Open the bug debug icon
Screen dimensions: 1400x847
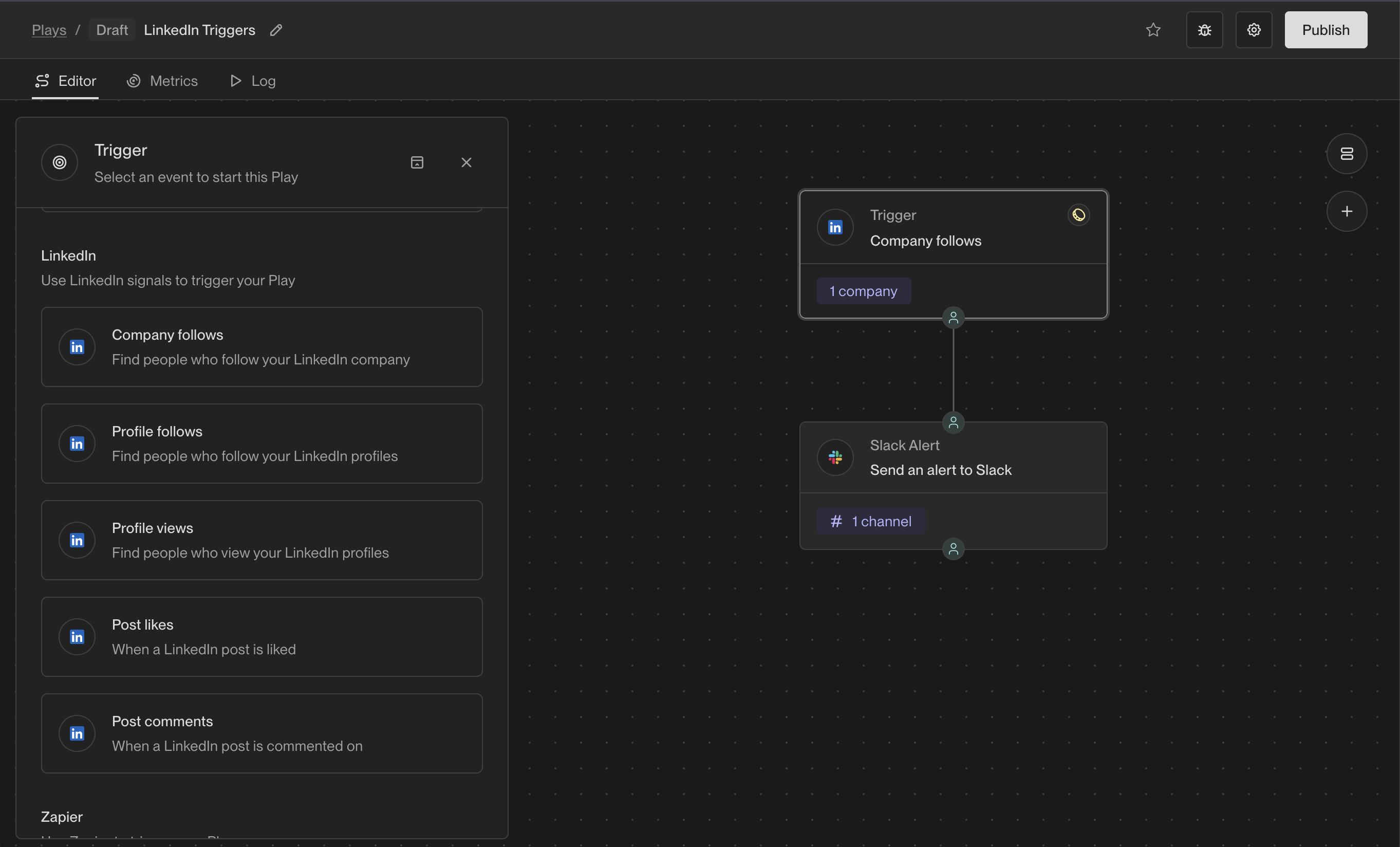pyautogui.click(x=1204, y=30)
